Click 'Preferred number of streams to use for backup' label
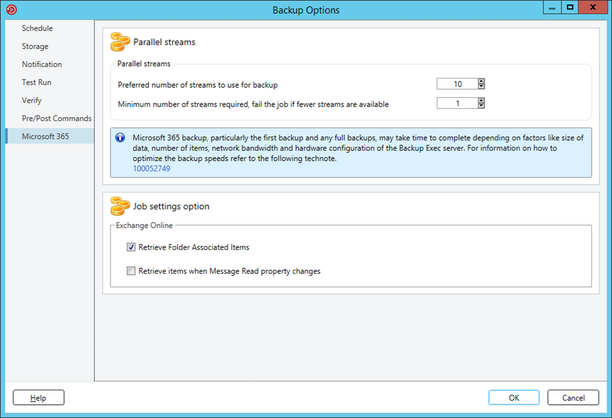 197,85
